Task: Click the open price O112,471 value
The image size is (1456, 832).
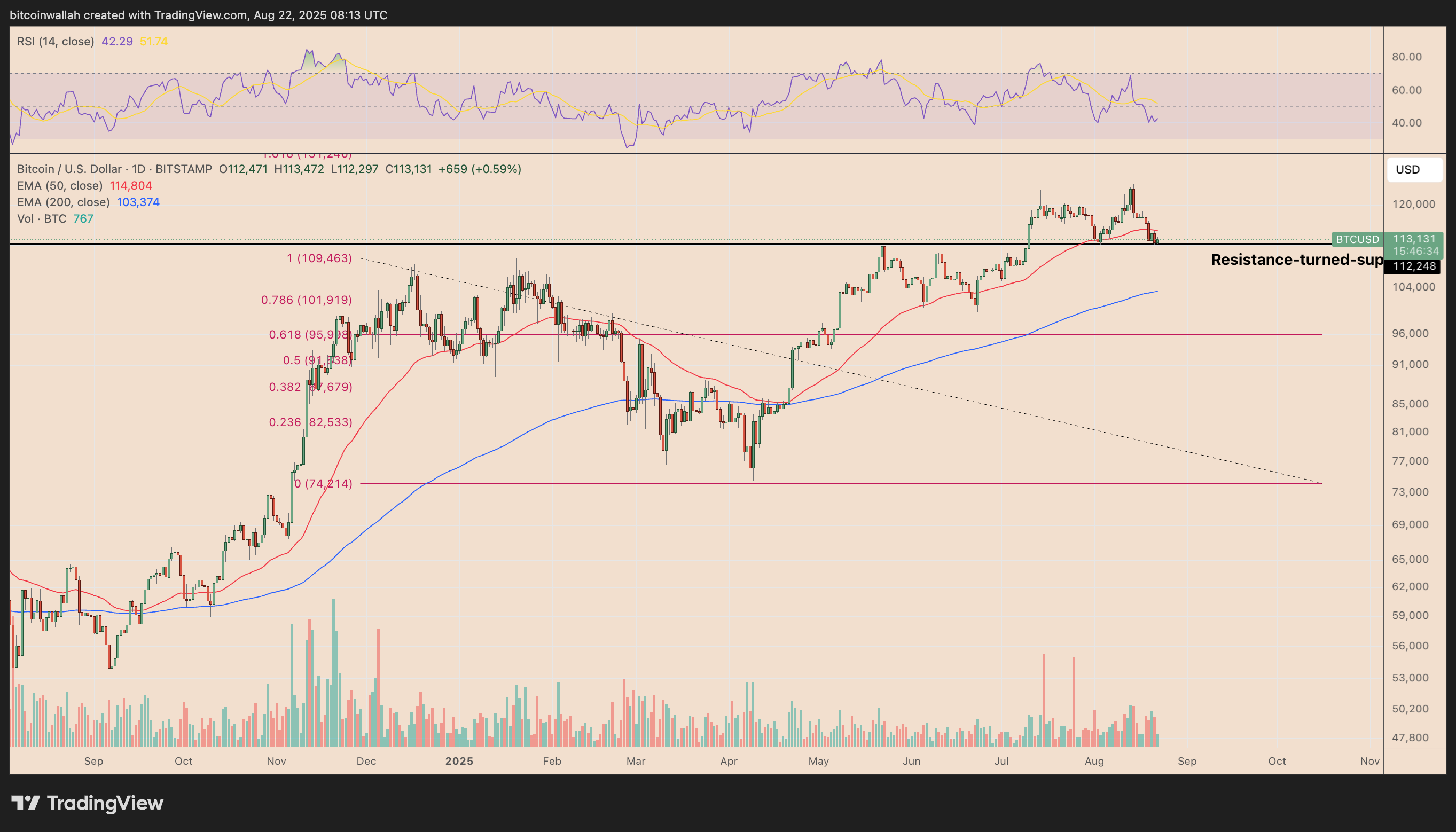Action: (243, 169)
